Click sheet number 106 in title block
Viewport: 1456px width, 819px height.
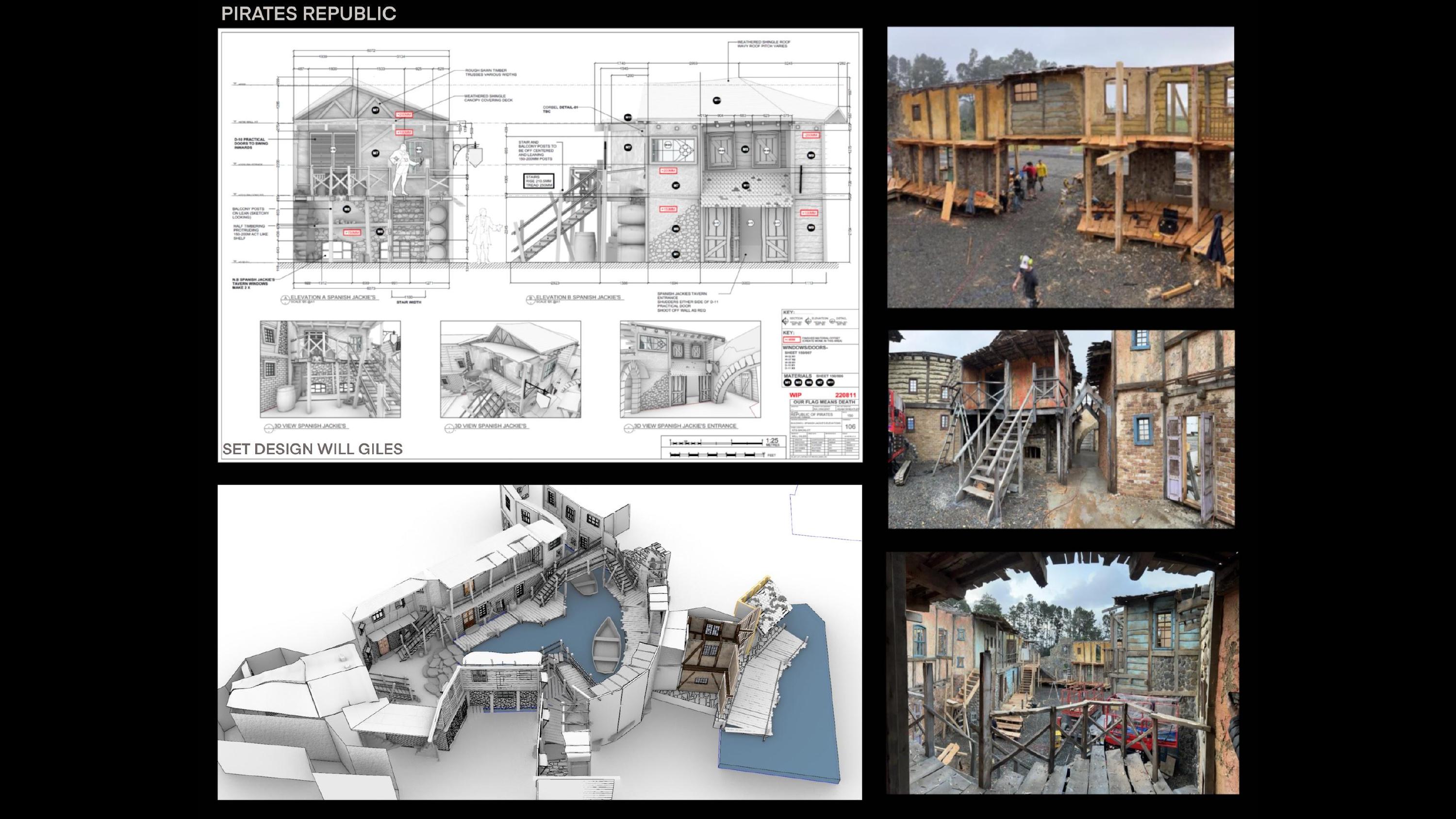[x=851, y=427]
